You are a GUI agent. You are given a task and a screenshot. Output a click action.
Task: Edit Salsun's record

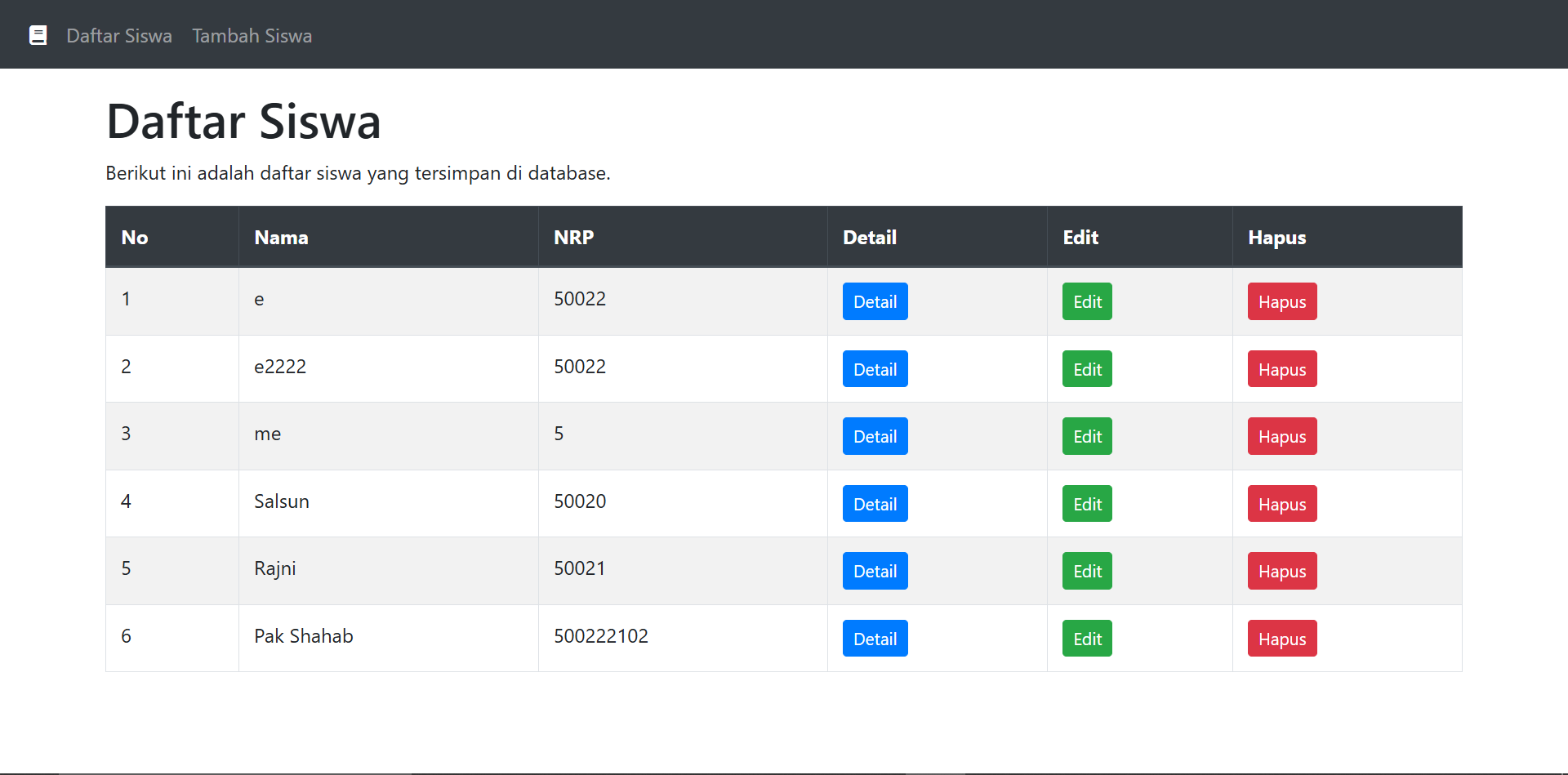pos(1087,504)
